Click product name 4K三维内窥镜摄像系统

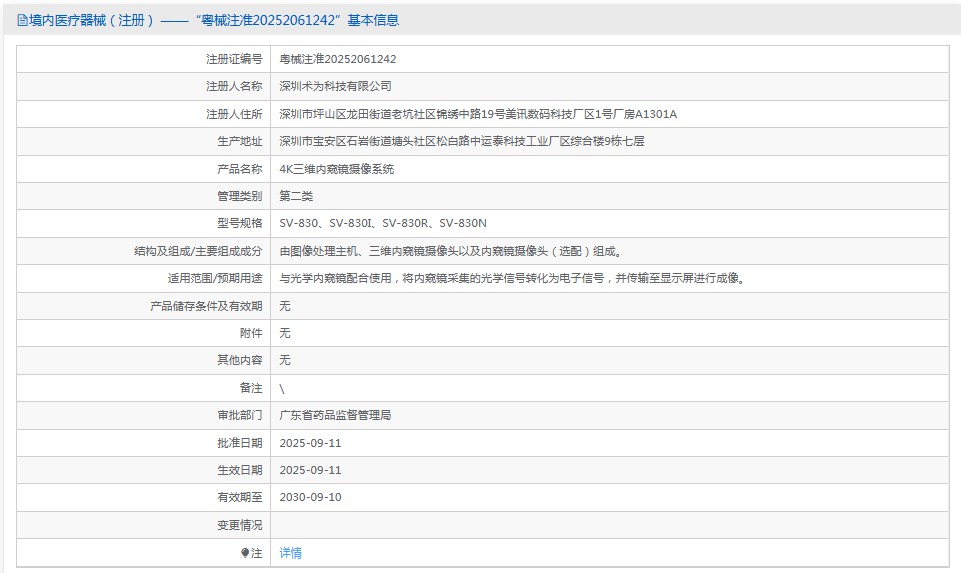pos(336,169)
